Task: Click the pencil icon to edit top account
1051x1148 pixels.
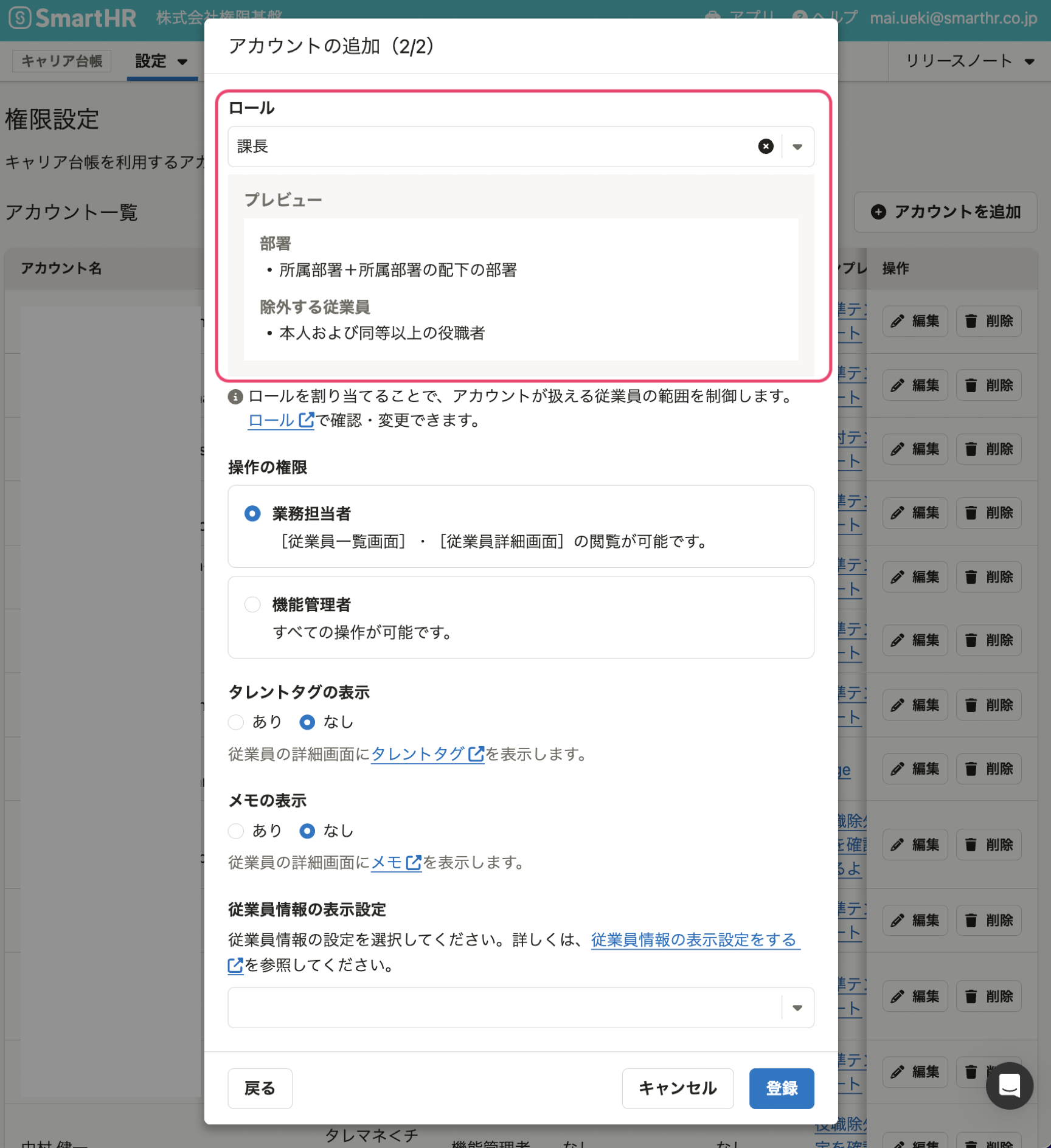Action: point(898,321)
